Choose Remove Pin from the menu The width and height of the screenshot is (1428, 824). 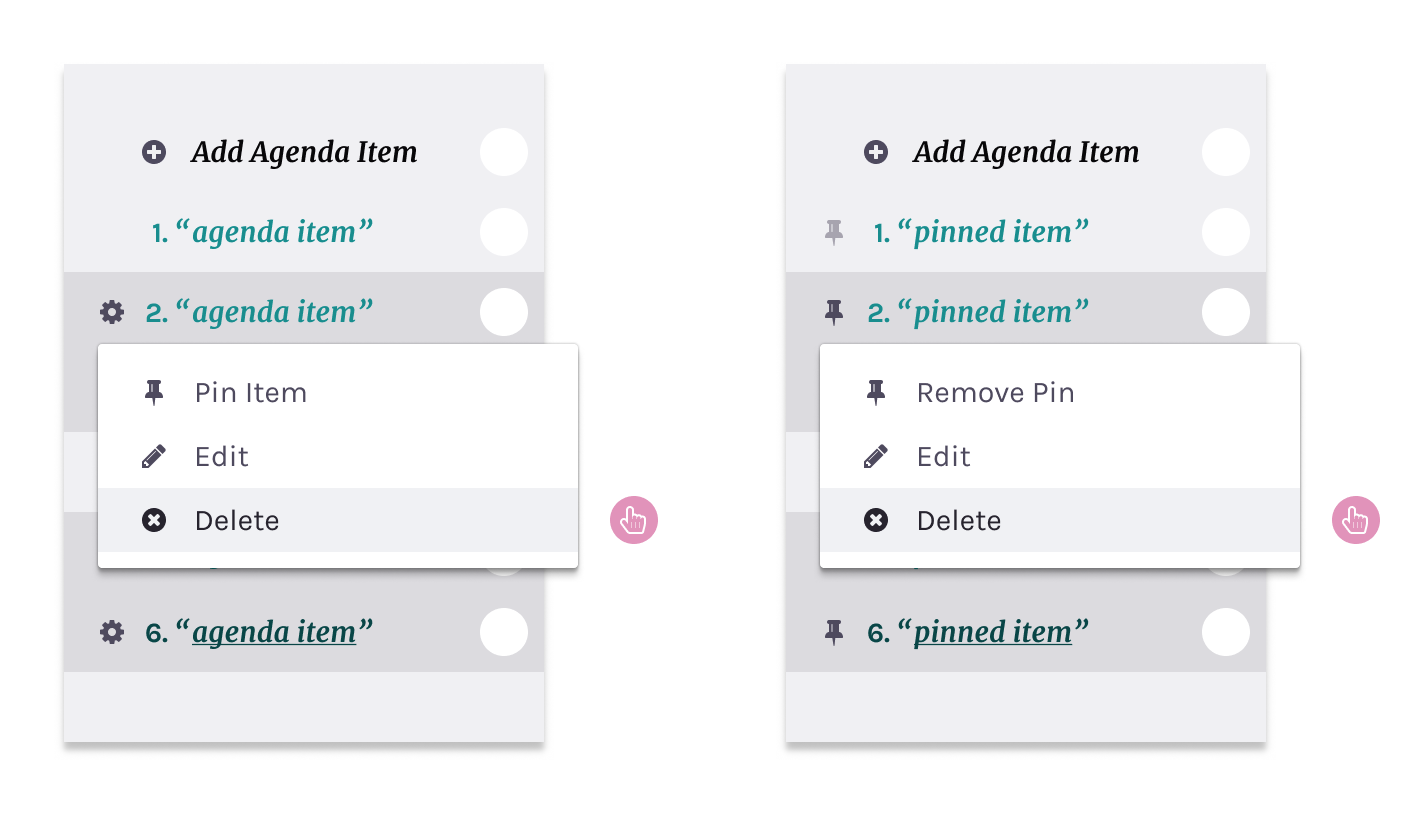coord(995,393)
